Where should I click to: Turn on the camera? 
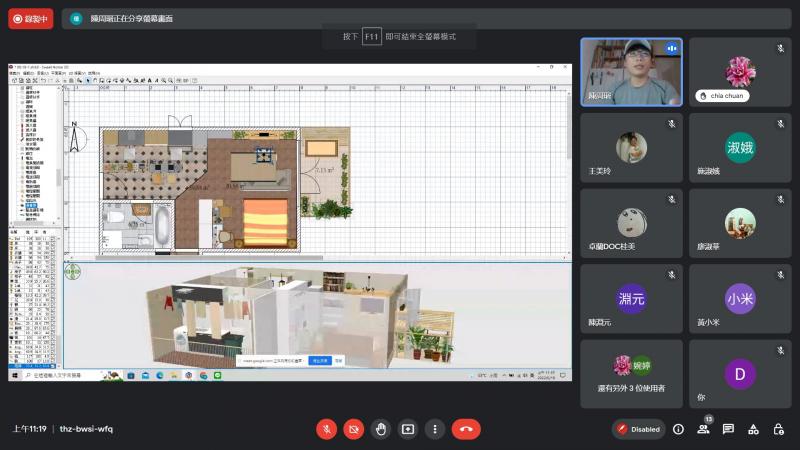click(353, 429)
